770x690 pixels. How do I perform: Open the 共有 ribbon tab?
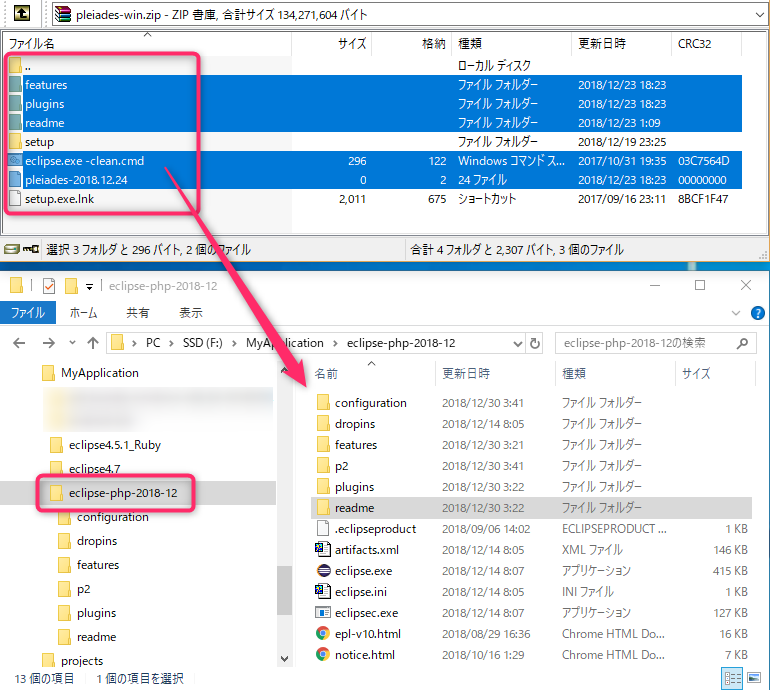tap(138, 313)
